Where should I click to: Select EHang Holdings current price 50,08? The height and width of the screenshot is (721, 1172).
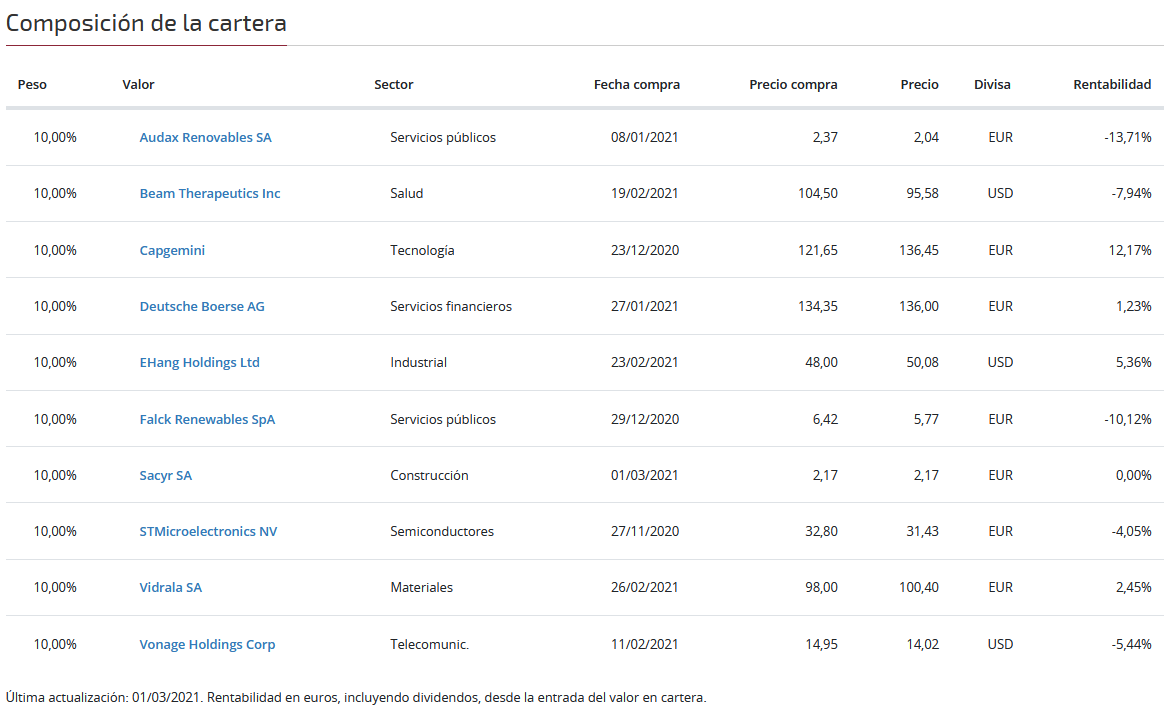click(922, 362)
